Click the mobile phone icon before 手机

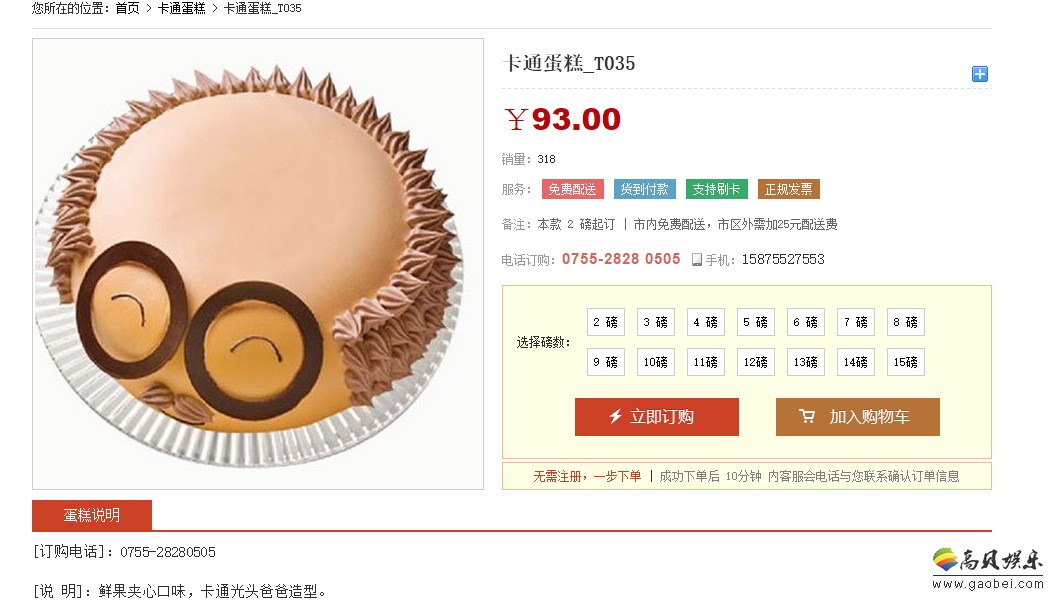696,259
